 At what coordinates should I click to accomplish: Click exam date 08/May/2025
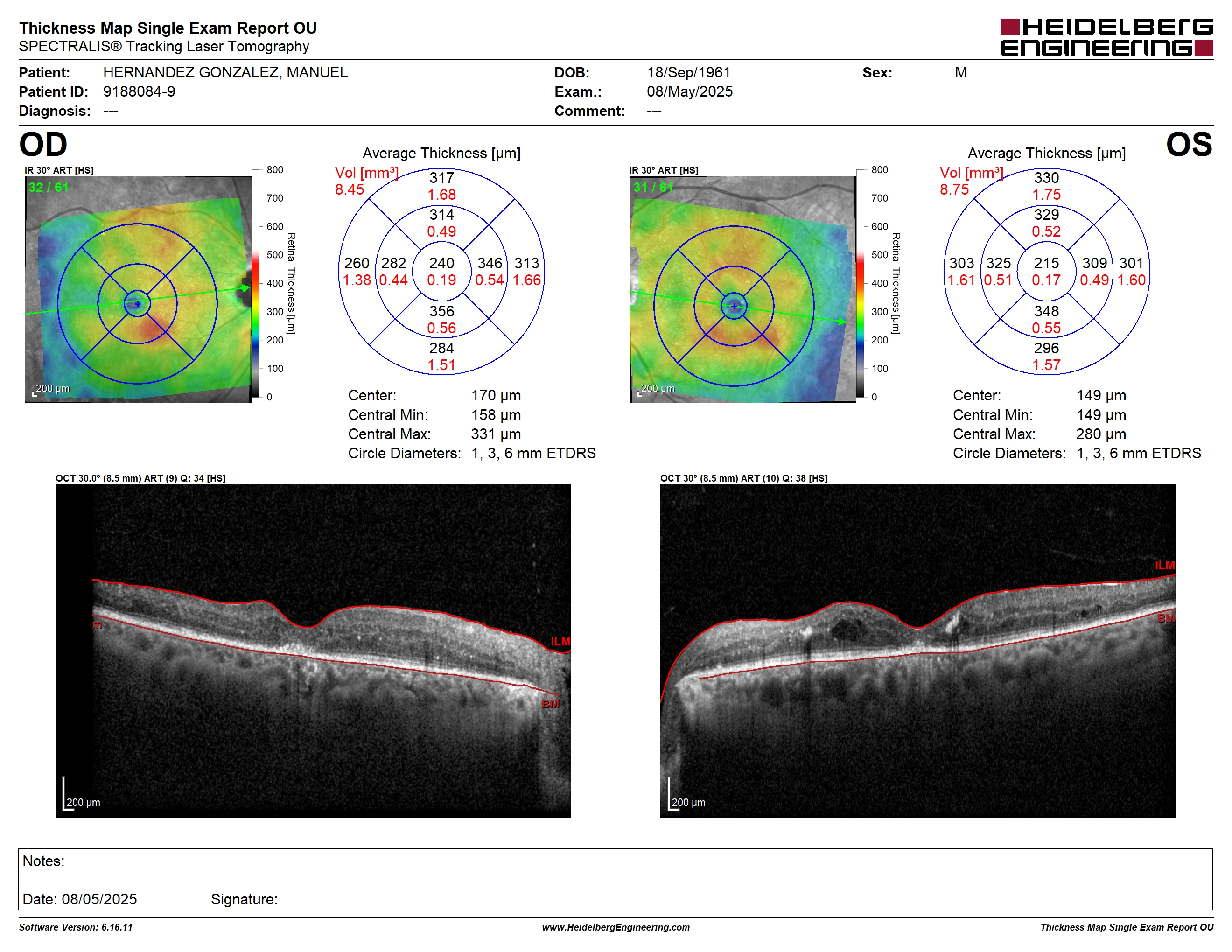(689, 92)
